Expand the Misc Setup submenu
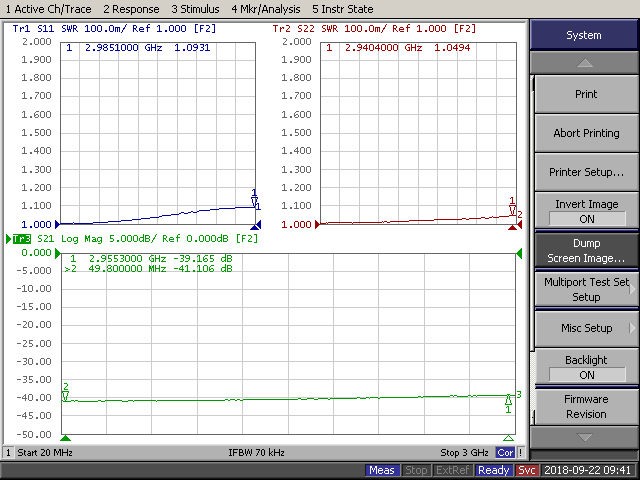The height and width of the screenshot is (480, 640). [586, 328]
